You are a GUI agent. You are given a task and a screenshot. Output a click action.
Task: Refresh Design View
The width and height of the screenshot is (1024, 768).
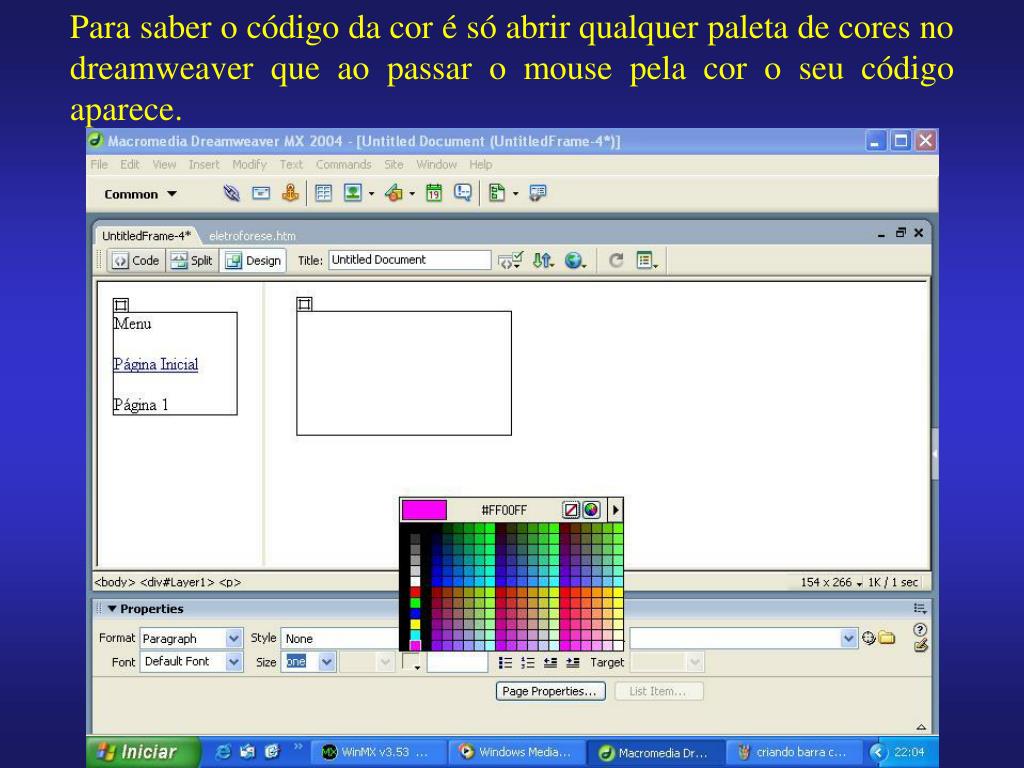coord(616,261)
